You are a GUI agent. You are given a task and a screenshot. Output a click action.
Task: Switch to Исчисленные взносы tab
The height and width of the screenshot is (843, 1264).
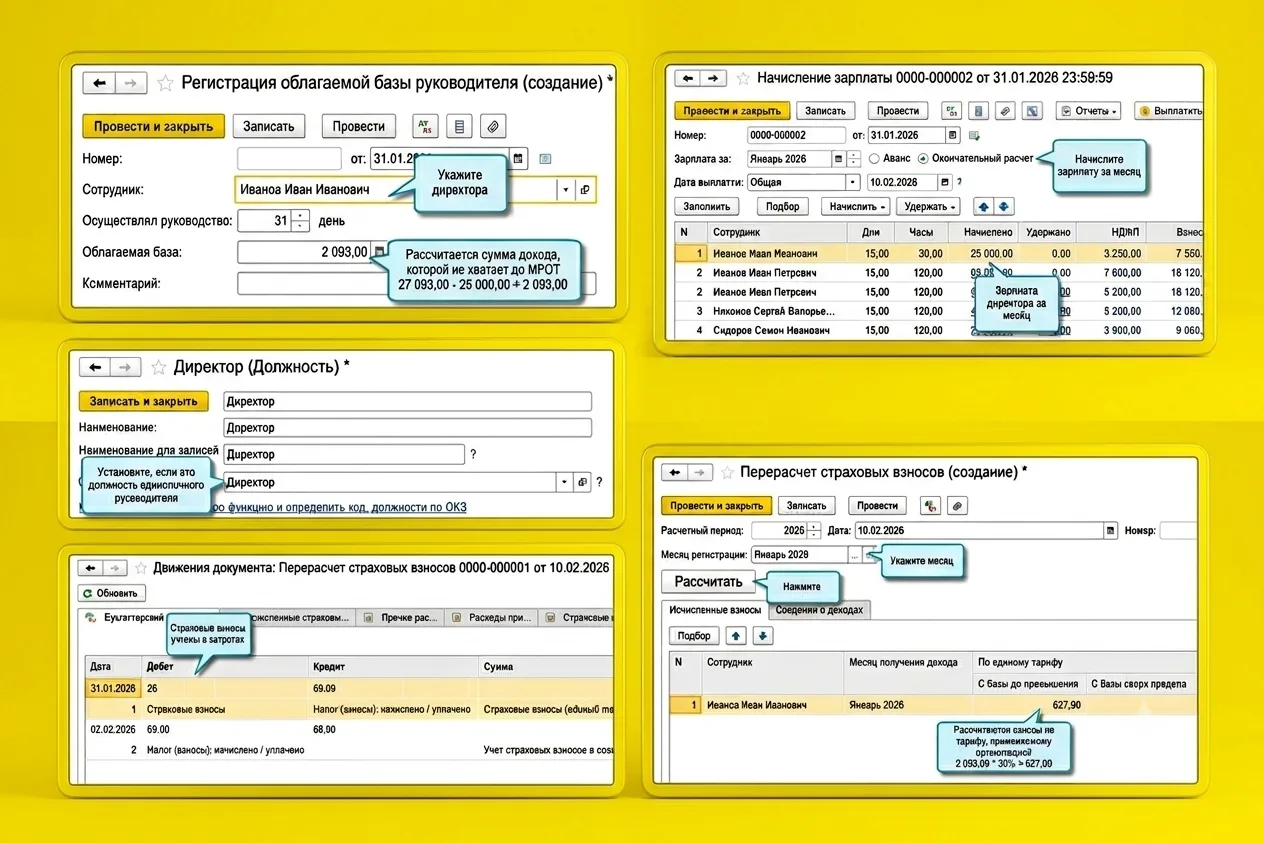(716, 609)
